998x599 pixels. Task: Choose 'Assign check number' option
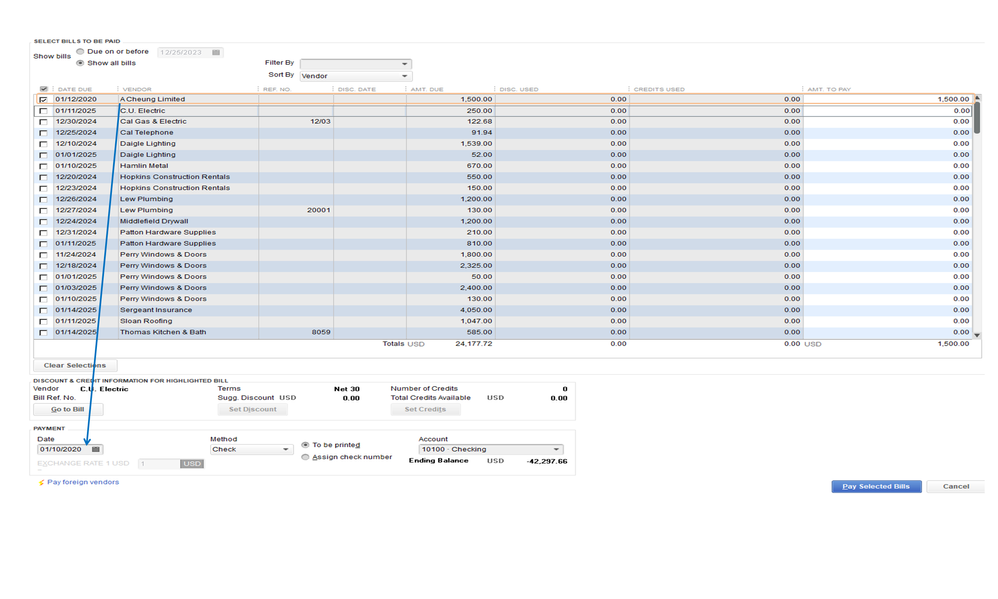click(x=306, y=457)
